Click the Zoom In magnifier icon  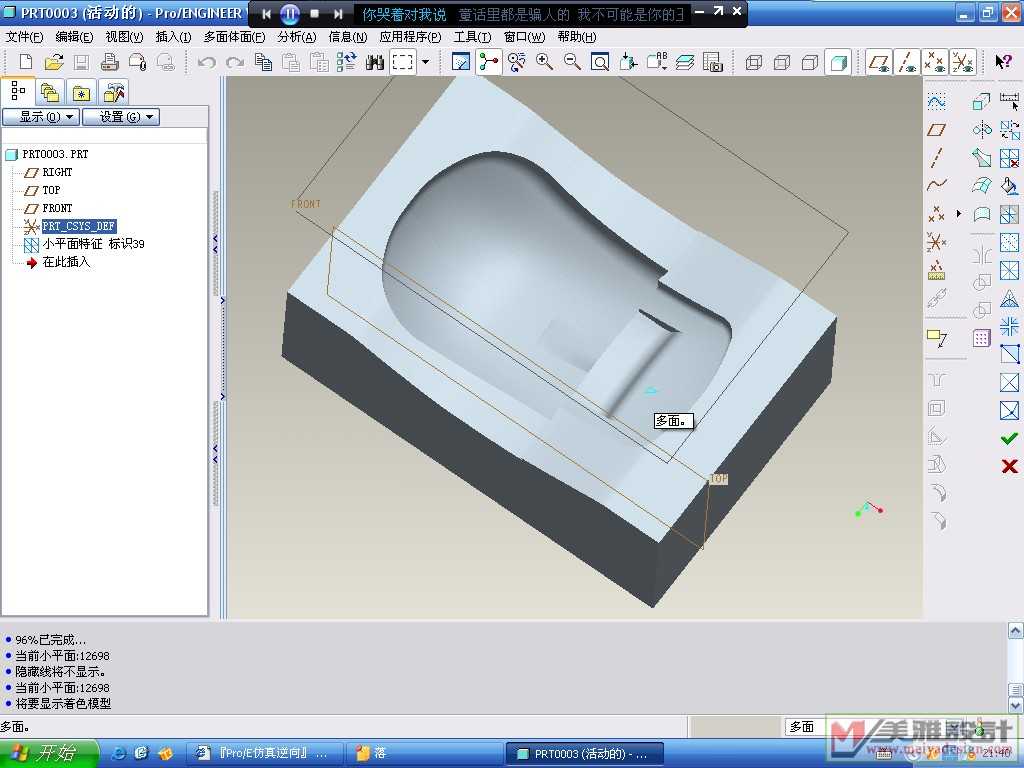click(x=545, y=62)
